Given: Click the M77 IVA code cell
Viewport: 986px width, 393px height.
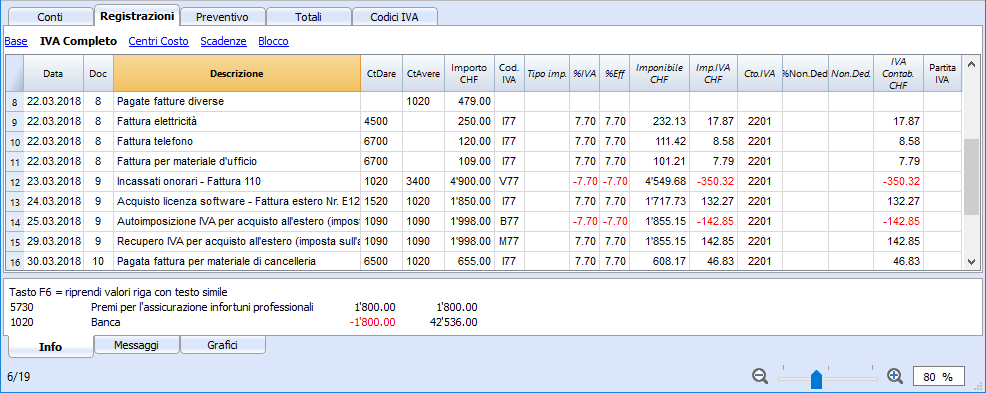Looking at the screenshot, I should (x=509, y=241).
